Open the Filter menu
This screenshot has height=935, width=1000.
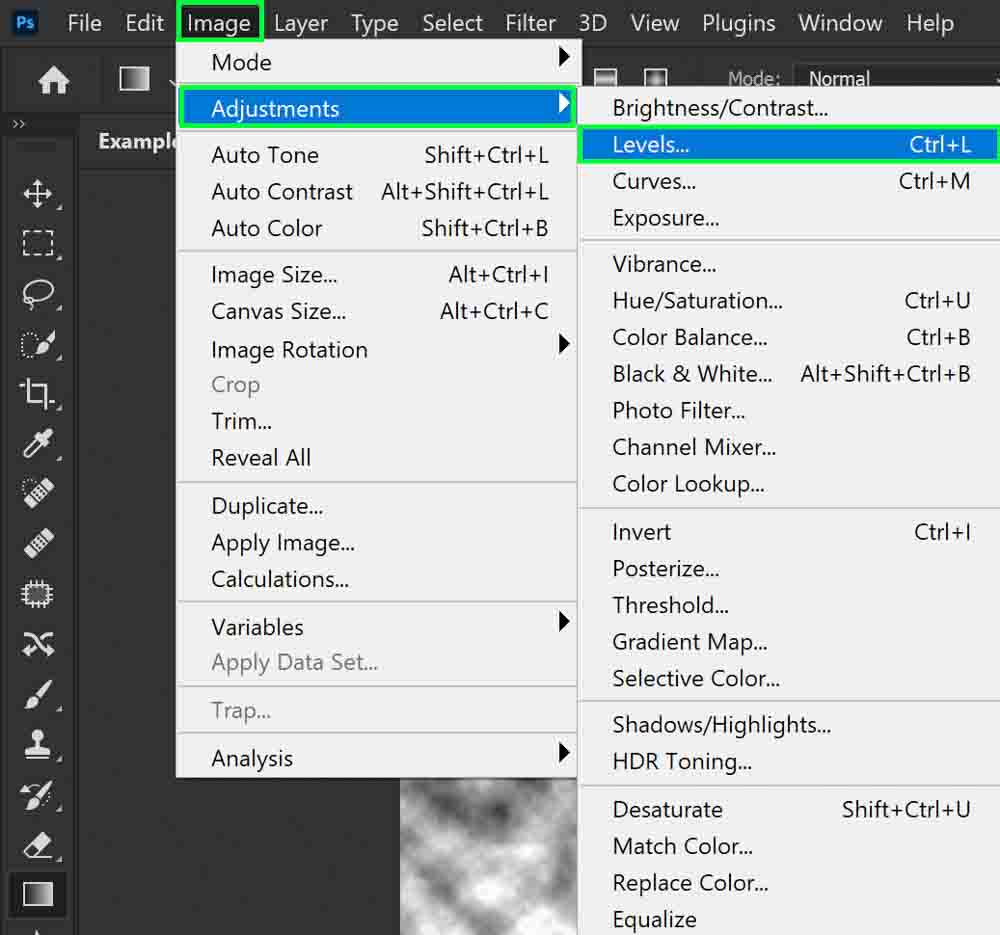(530, 24)
